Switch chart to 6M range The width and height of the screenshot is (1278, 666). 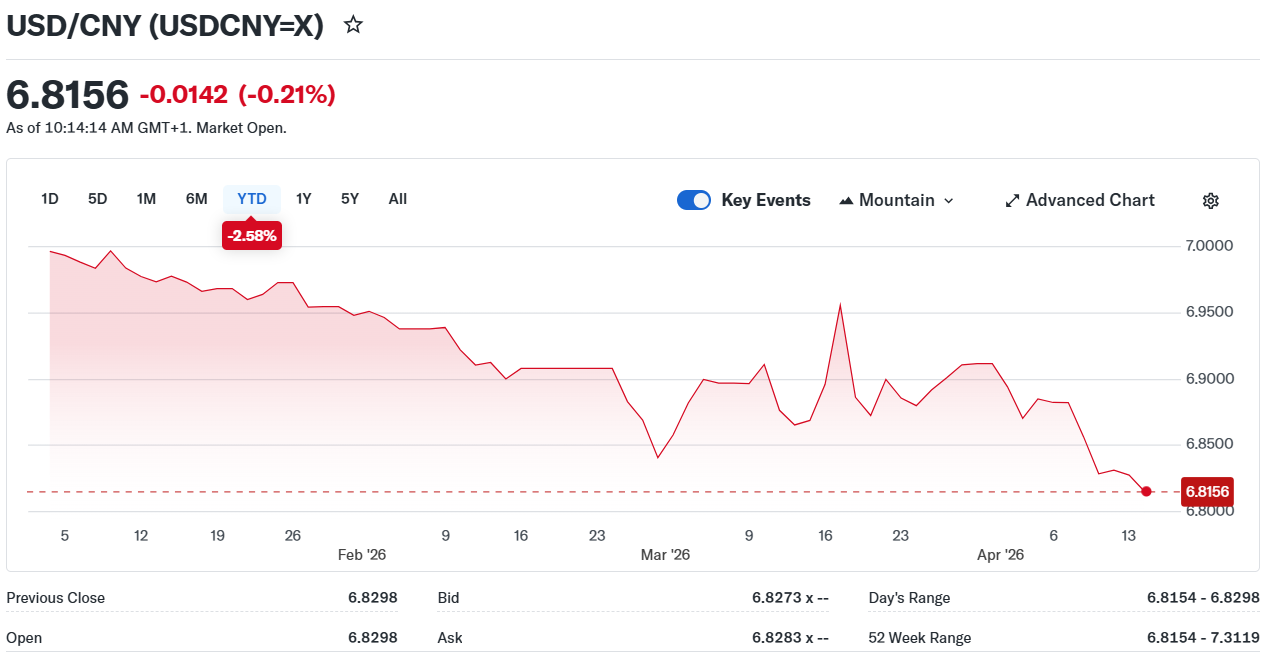[x=197, y=199]
